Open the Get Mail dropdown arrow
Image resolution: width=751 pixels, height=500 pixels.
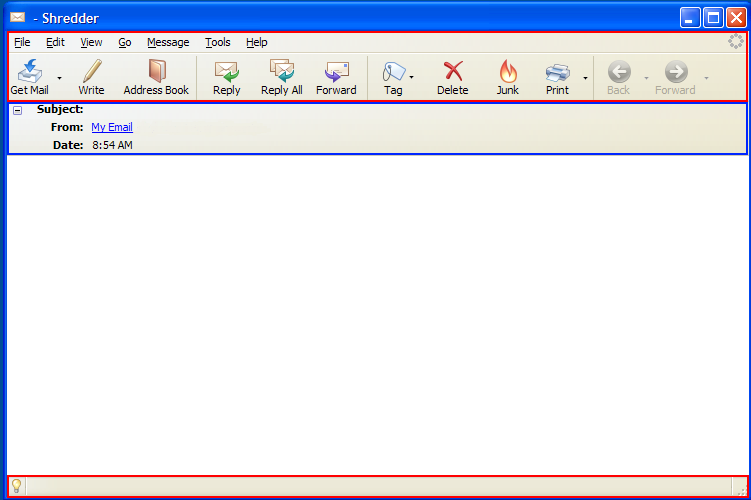click(x=59, y=78)
